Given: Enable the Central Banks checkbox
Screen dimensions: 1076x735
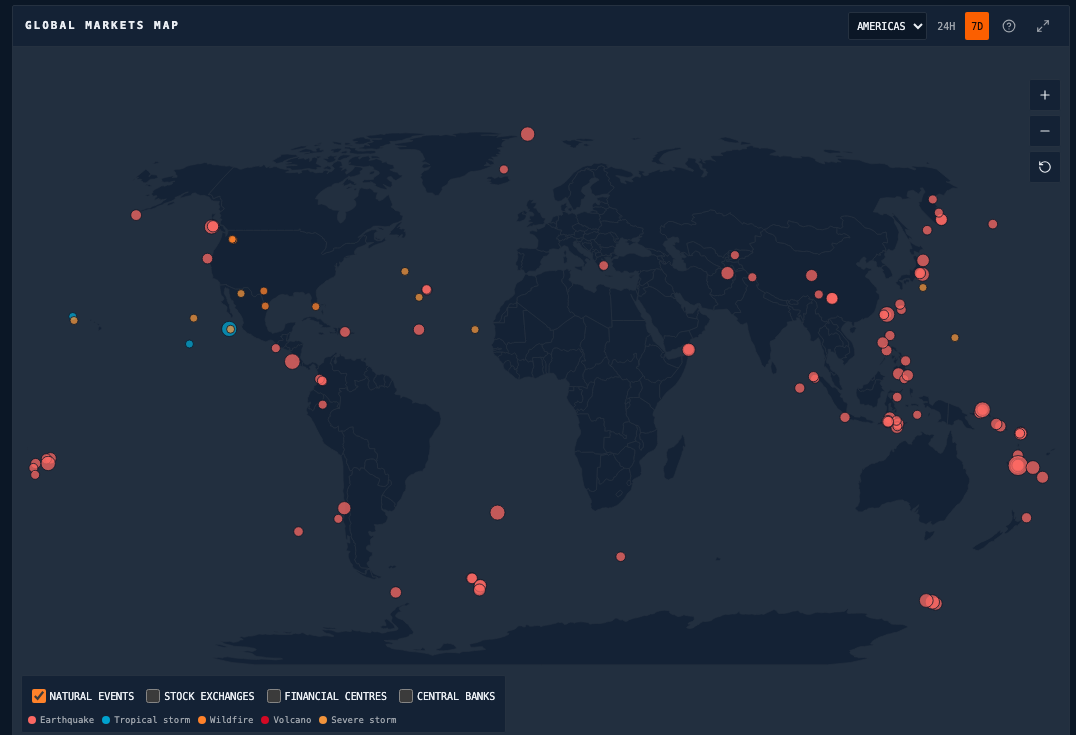Looking at the screenshot, I should tap(406, 696).
